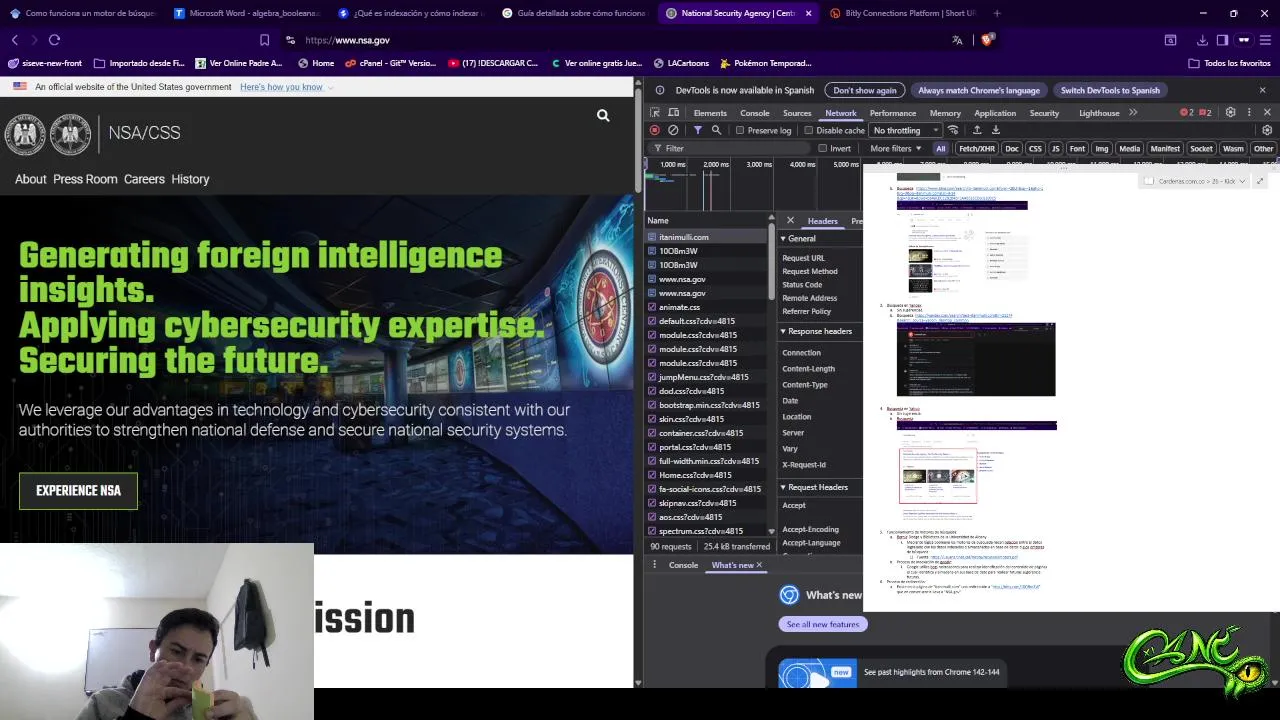
Task: Click the bookmark icon beside address bar
Action: pos(264,40)
